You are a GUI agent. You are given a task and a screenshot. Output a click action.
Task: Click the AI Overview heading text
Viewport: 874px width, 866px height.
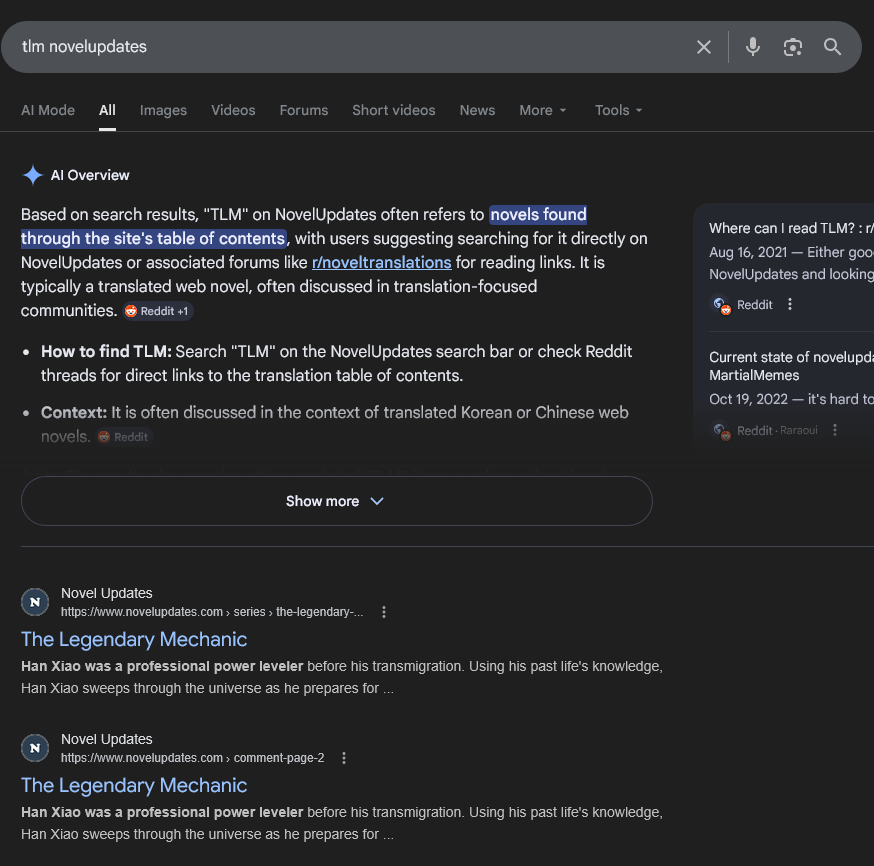[x=90, y=175]
